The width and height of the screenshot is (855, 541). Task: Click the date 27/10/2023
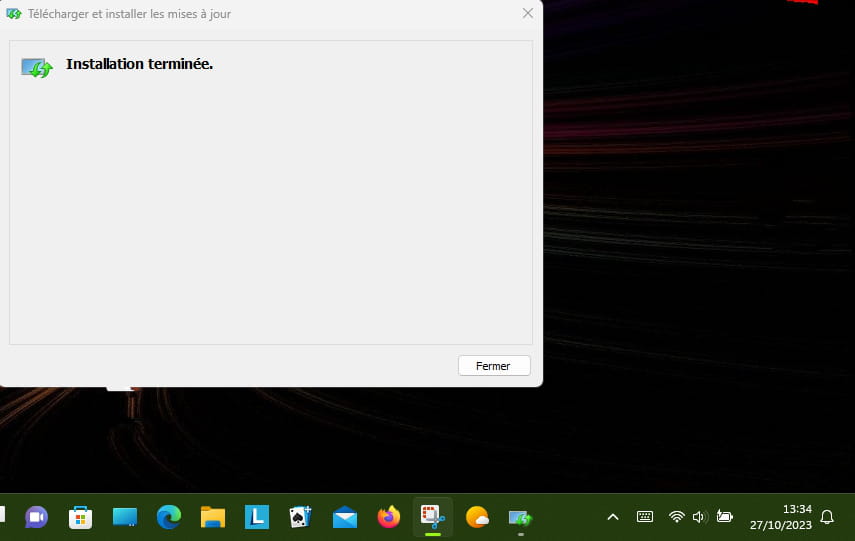(780, 525)
